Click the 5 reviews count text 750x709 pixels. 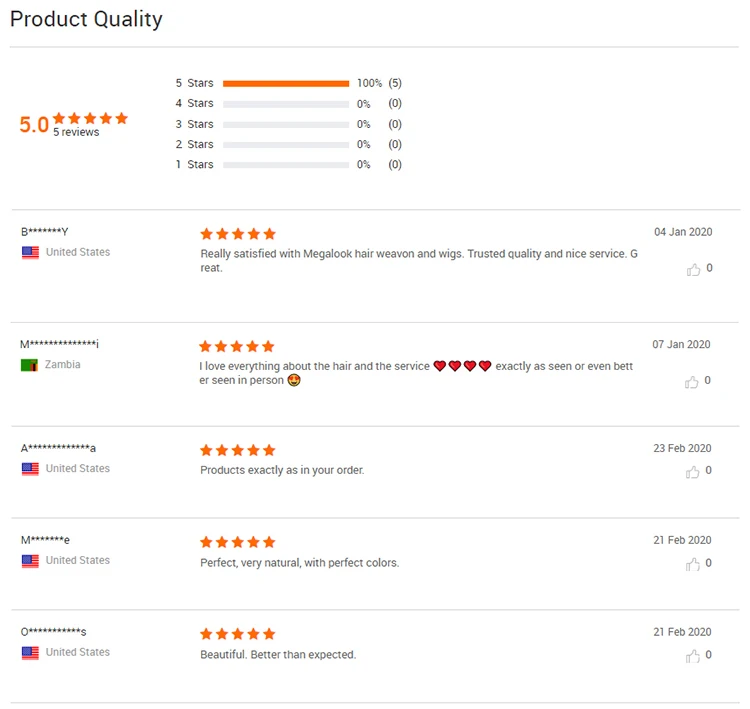coord(76,133)
